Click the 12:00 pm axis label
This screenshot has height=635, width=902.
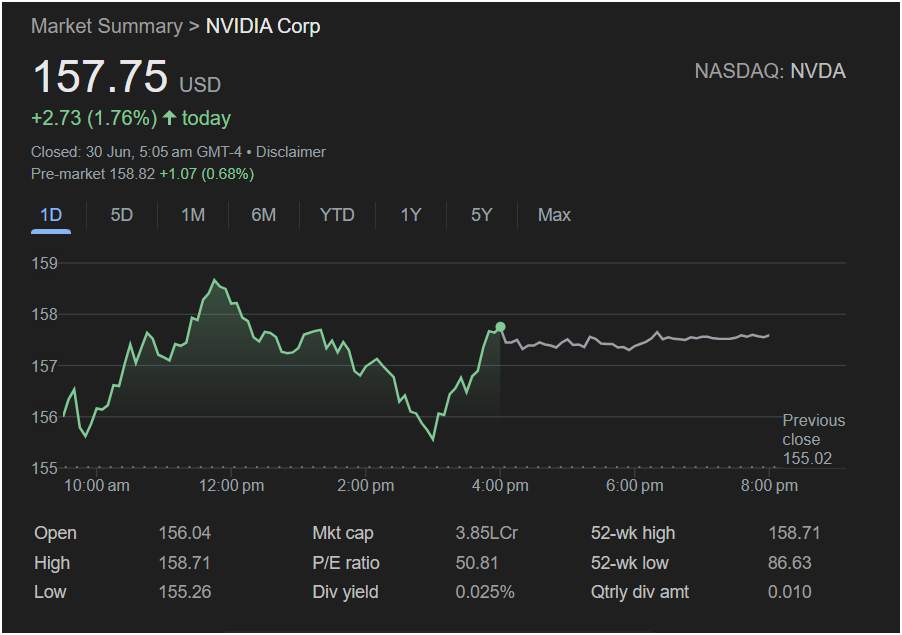(x=231, y=485)
